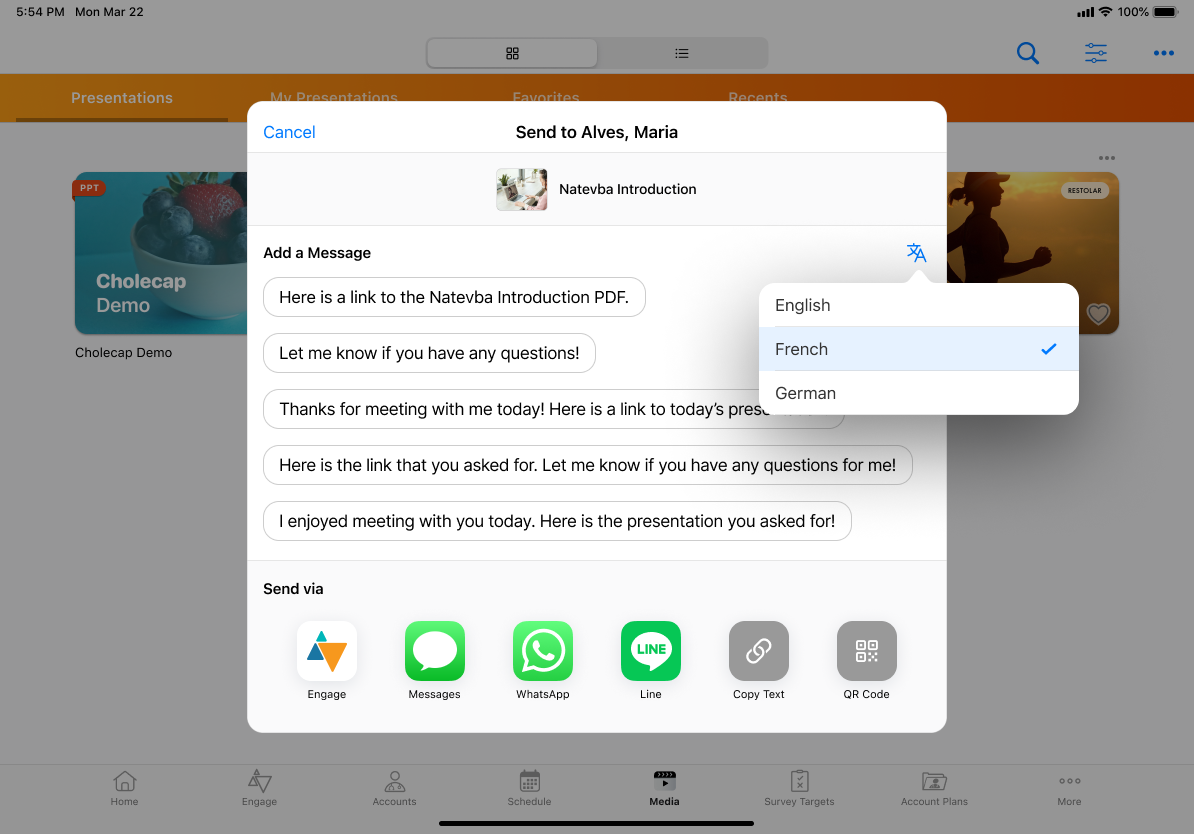Open the filter sliders icon

[x=1096, y=53]
